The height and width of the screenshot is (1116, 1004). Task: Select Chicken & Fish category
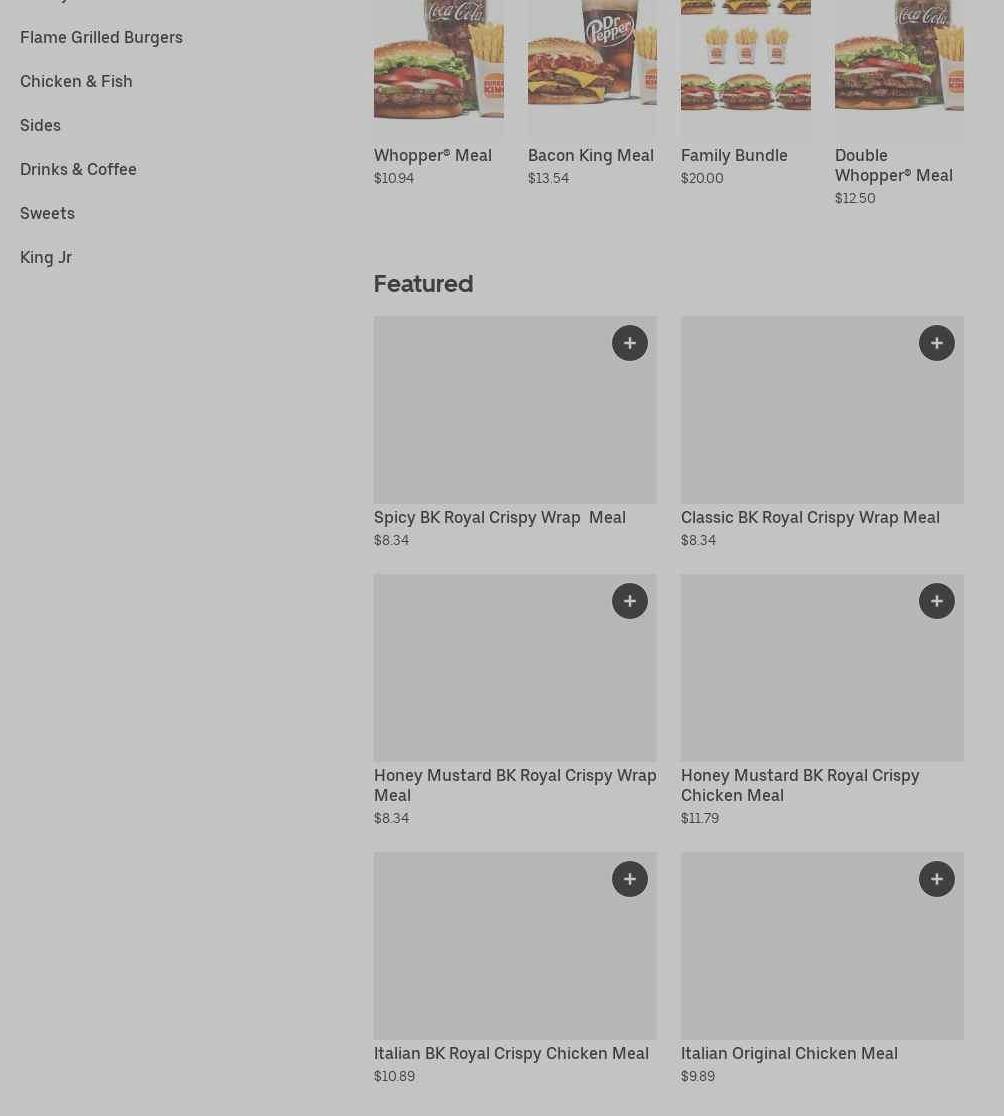(76, 81)
